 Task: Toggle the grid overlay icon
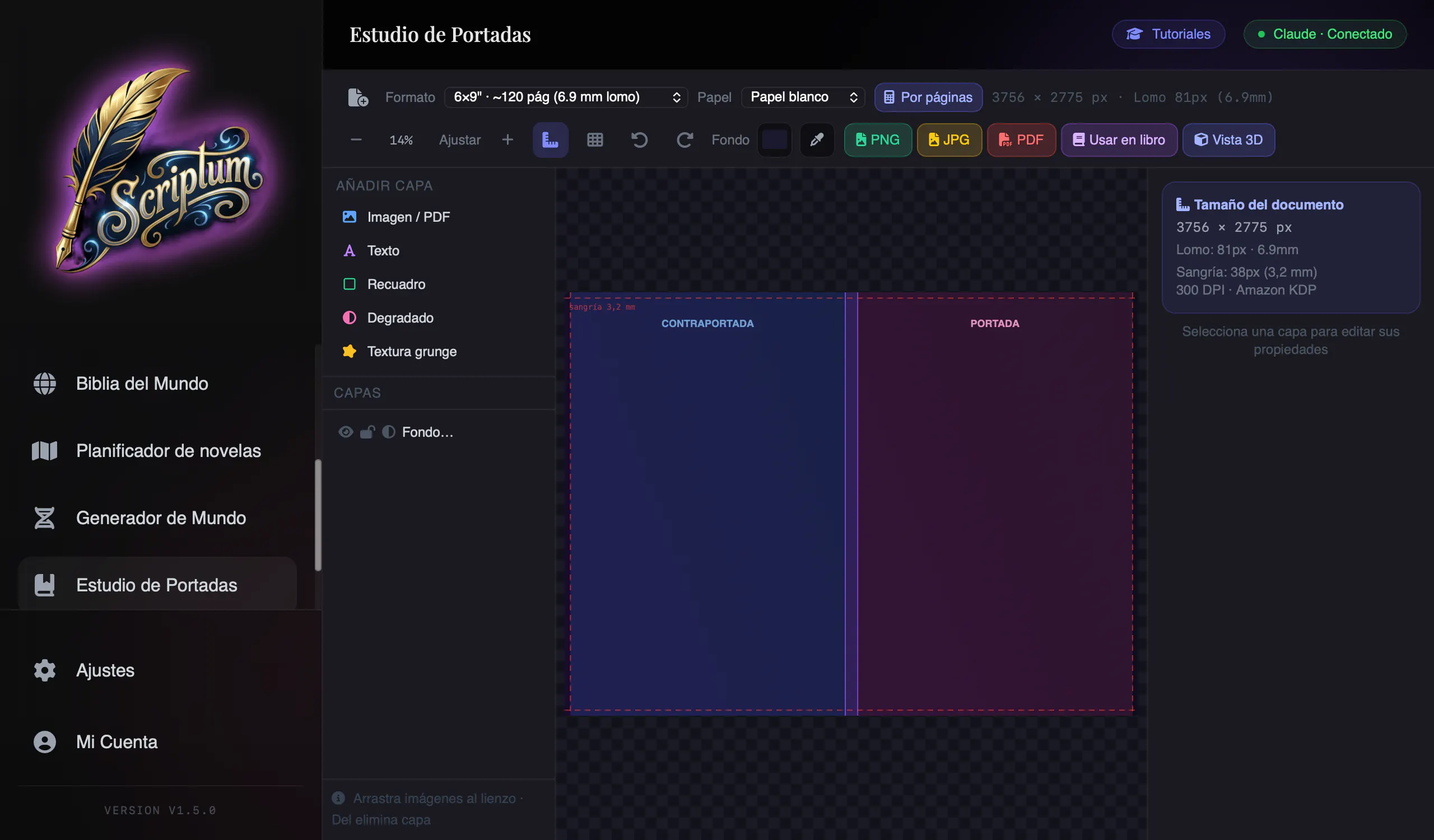tap(595, 140)
